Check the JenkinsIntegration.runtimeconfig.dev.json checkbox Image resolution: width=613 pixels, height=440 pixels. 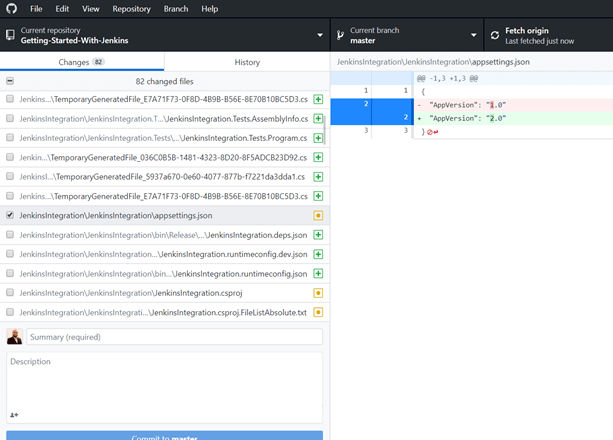(10, 254)
